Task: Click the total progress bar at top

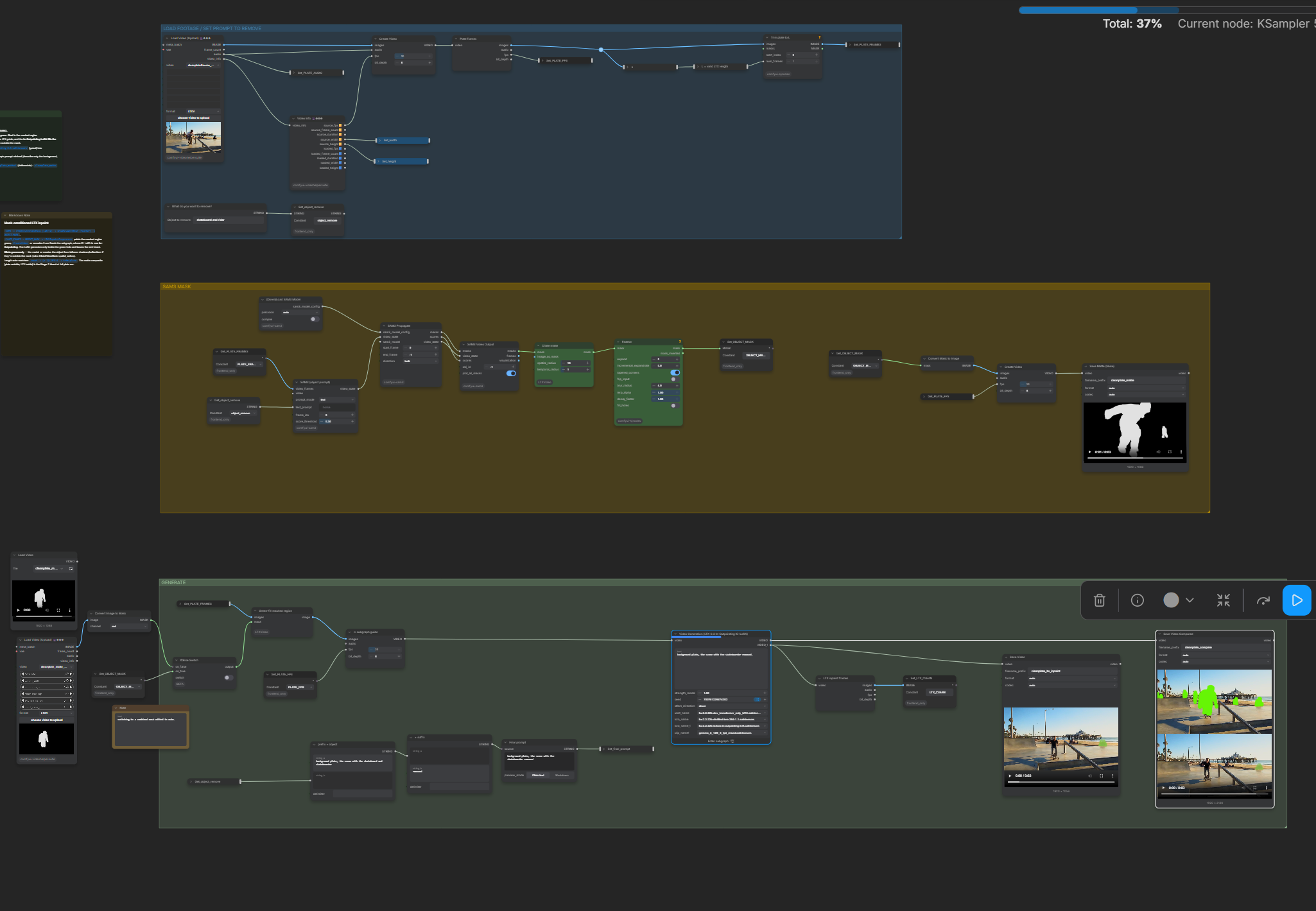Action: click(x=1167, y=10)
